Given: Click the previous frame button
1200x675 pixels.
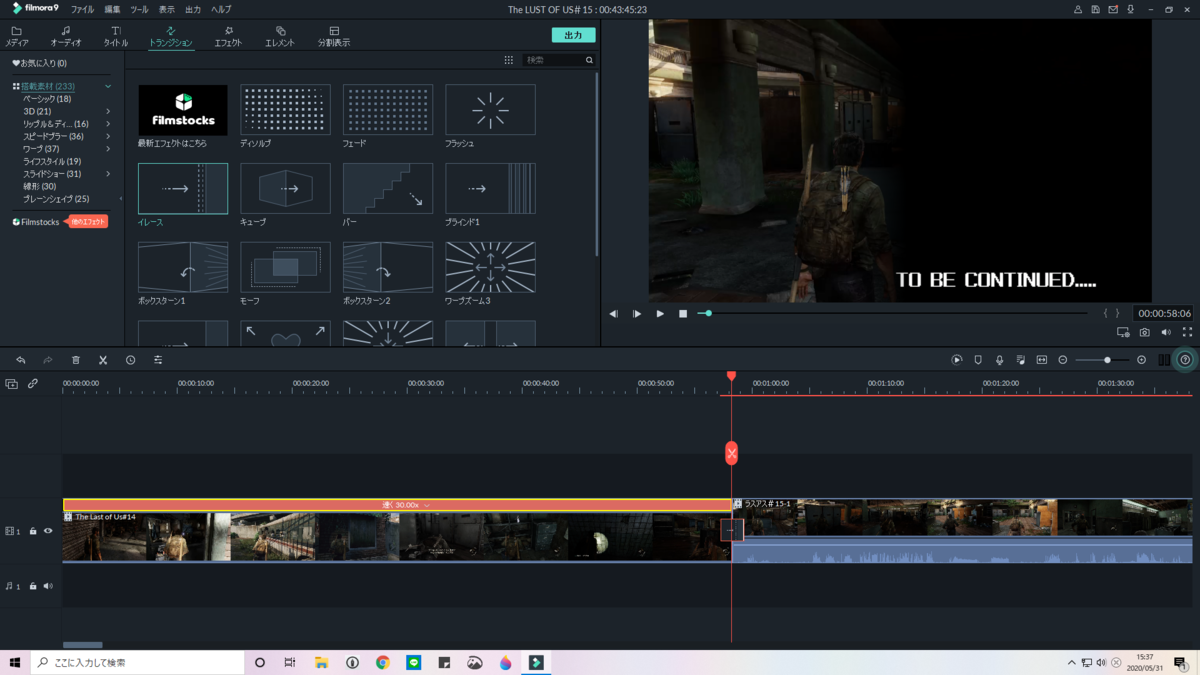Looking at the screenshot, I should (614, 314).
